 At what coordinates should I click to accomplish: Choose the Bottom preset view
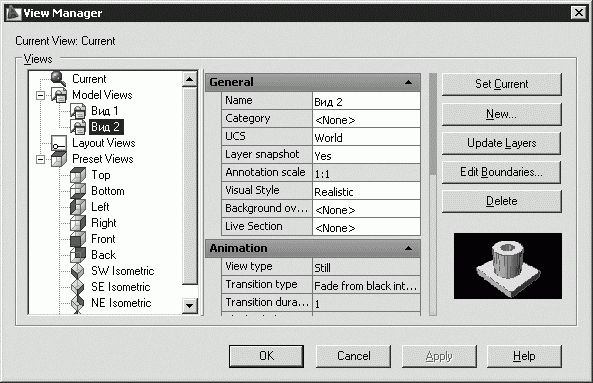tap(108, 191)
